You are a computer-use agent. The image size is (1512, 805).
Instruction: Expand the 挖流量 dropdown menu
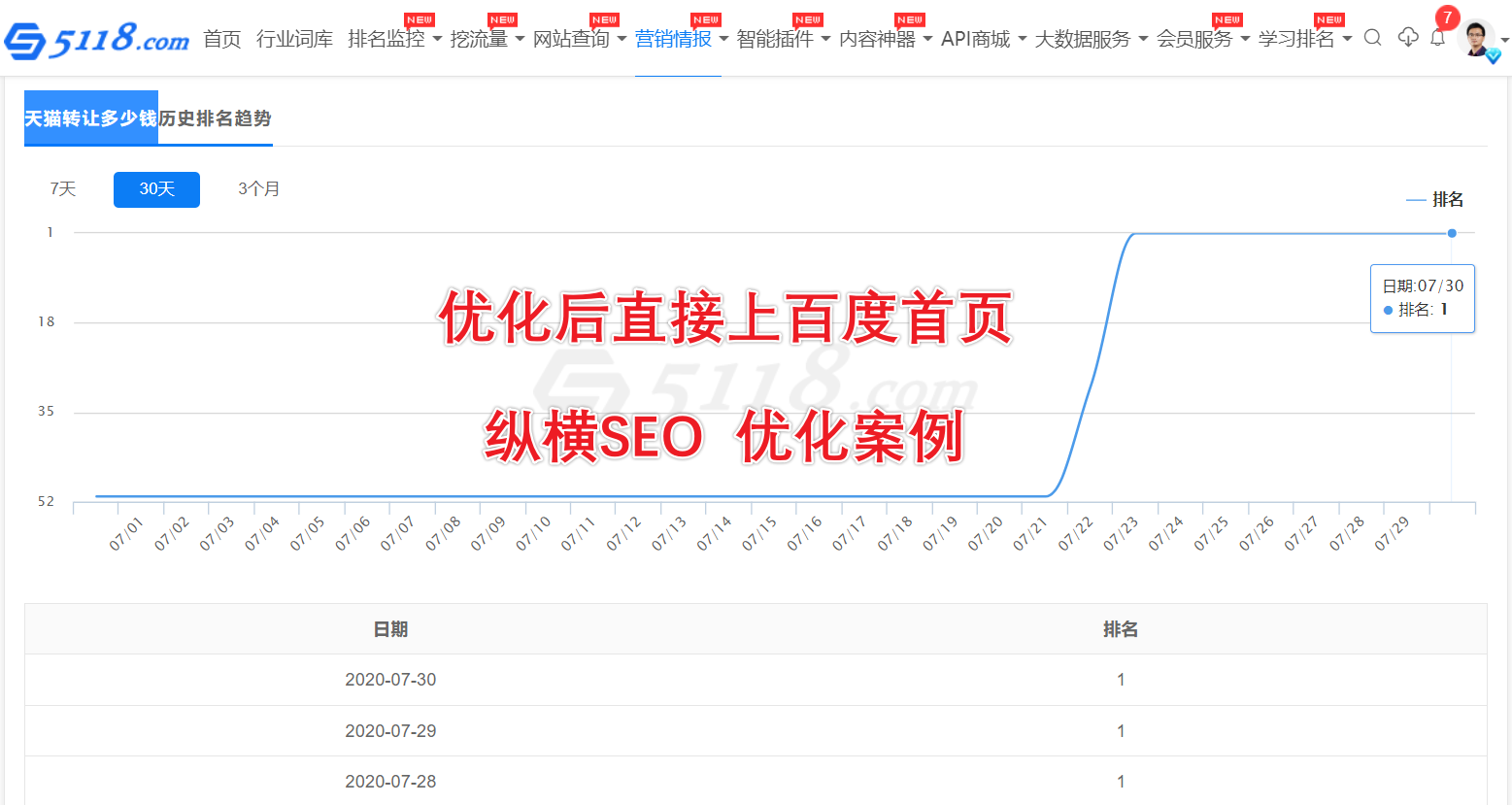click(x=487, y=39)
